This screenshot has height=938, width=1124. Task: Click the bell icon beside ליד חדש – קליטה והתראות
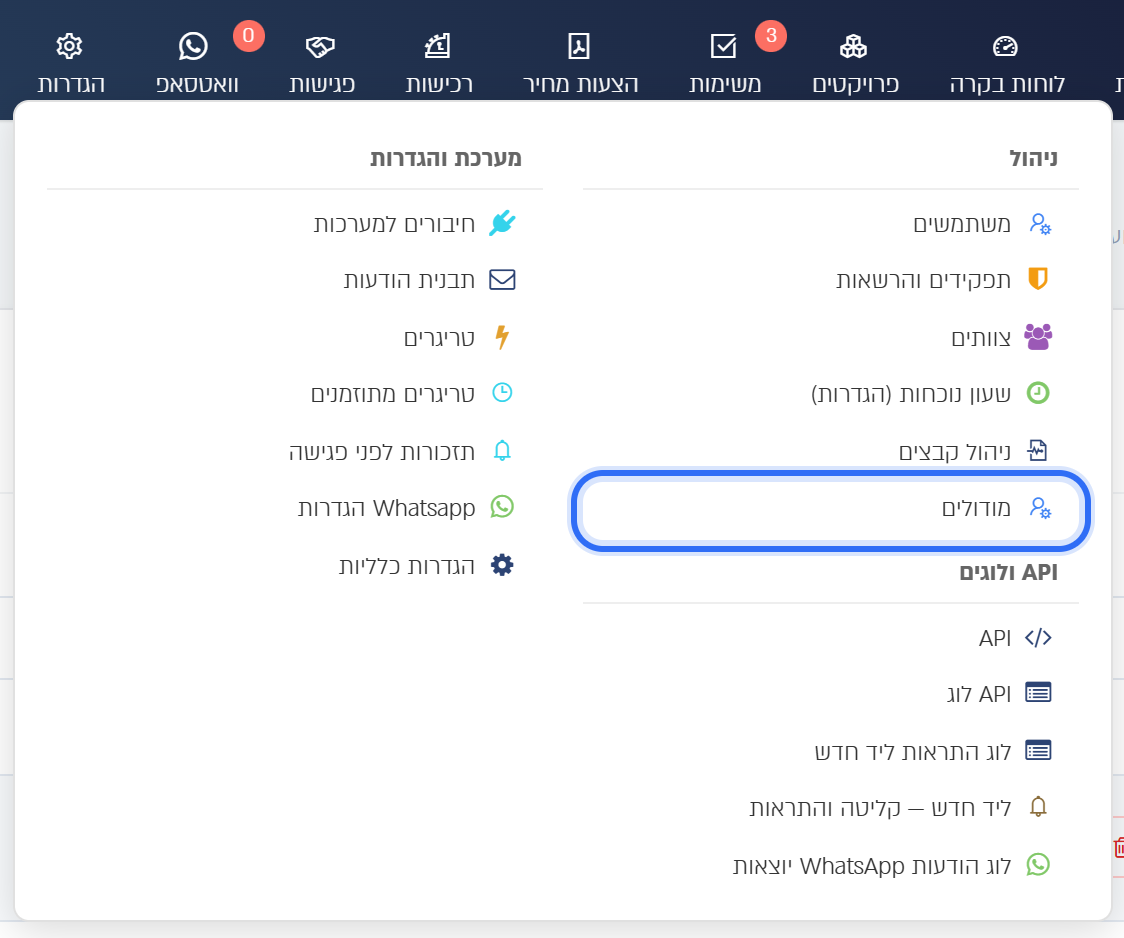(1038, 807)
